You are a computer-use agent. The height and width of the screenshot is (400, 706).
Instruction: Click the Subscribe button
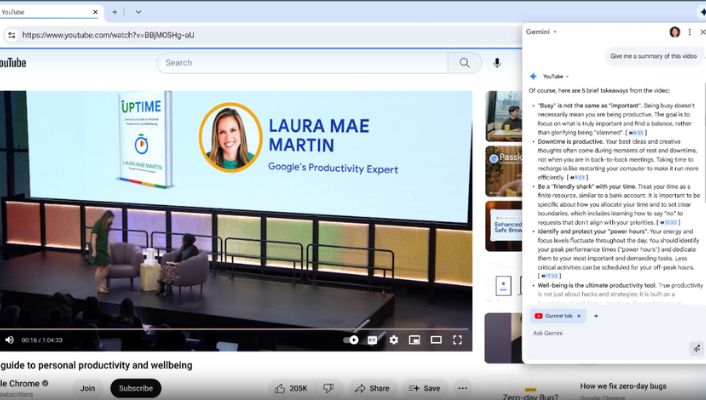coord(135,388)
